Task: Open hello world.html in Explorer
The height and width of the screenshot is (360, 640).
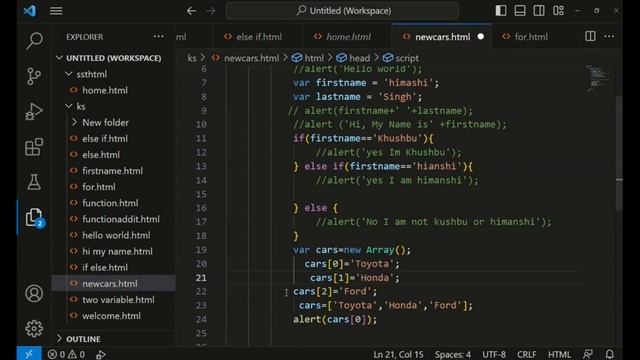Action: pyautogui.click(x=114, y=235)
